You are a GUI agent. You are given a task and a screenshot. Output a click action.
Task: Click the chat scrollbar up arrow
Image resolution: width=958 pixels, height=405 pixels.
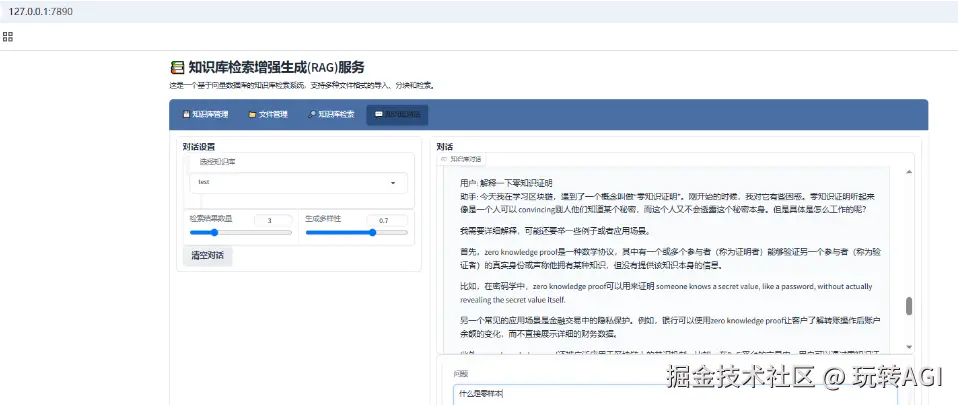pos(909,172)
